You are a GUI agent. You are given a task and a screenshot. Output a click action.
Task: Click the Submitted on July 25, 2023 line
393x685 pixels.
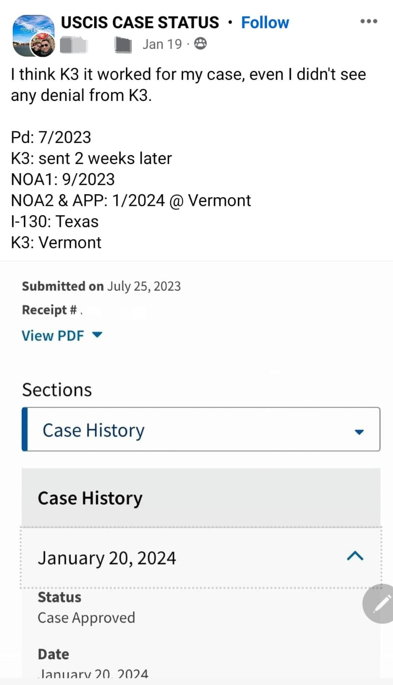click(101, 286)
